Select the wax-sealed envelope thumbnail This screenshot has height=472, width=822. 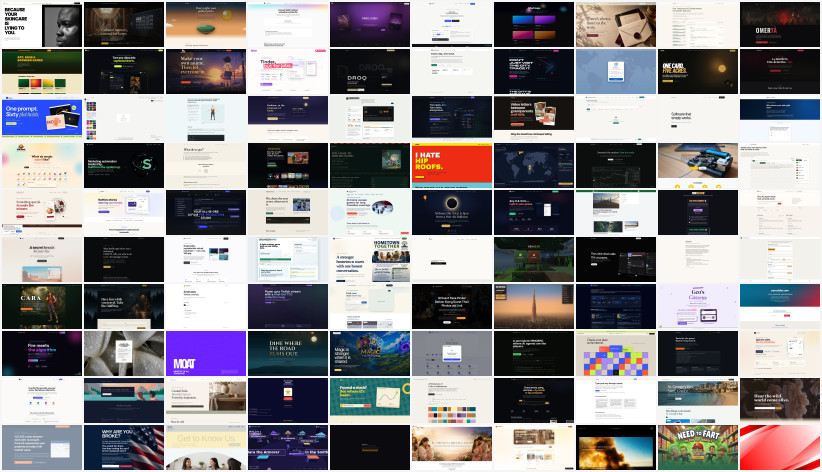[615, 24]
